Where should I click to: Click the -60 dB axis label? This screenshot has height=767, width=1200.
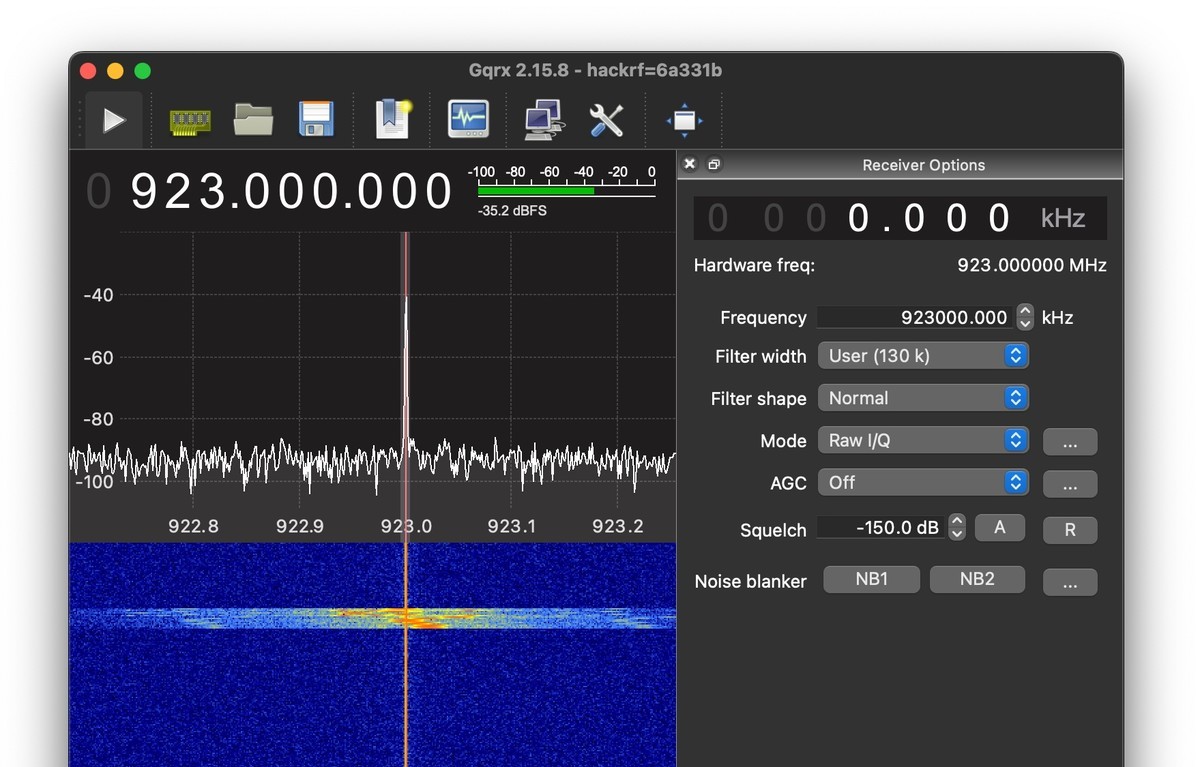[98, 357]
